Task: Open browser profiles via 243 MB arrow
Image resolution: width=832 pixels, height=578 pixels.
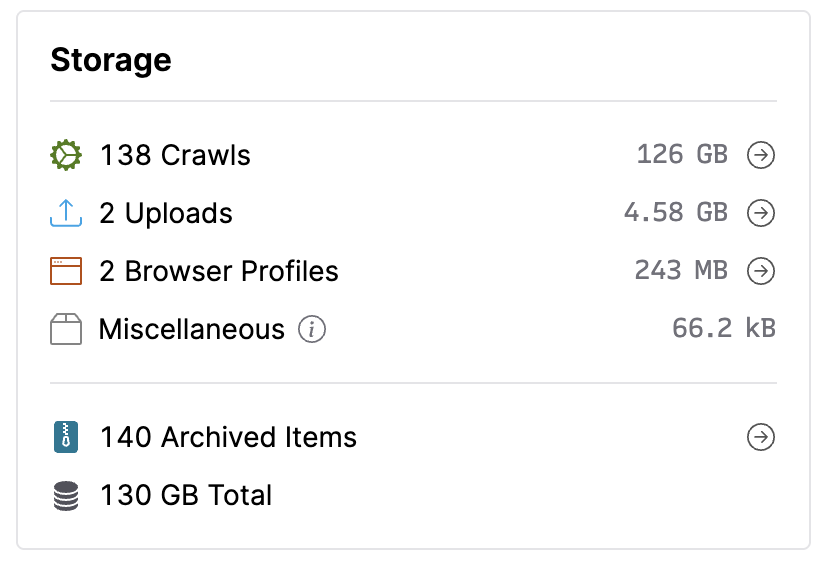Action: click(762, 271)
